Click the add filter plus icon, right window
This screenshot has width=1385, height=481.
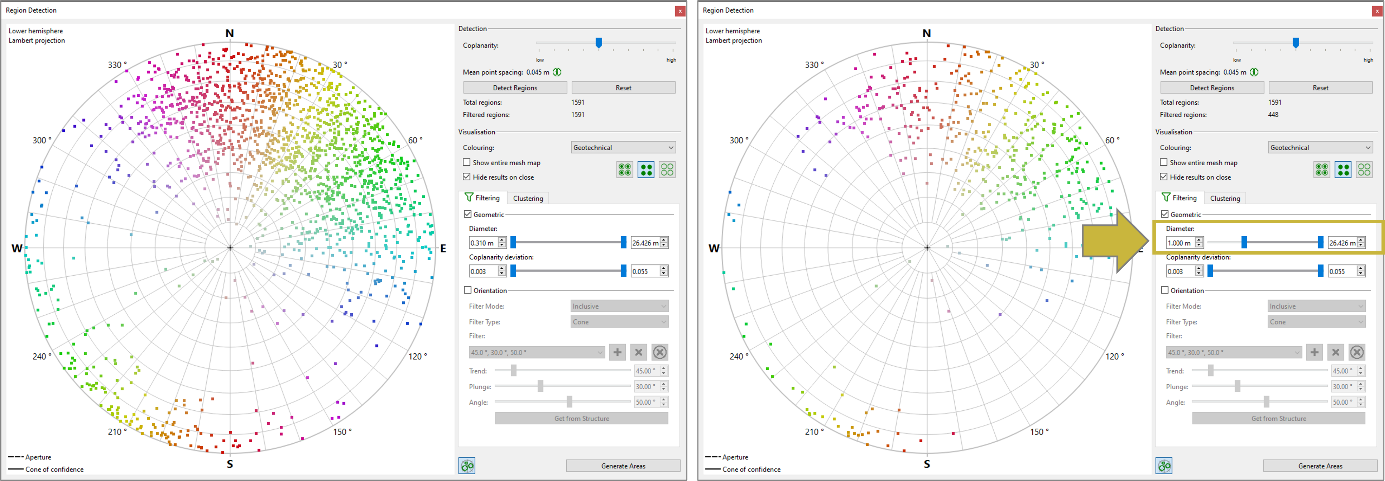click(1314, 352)
